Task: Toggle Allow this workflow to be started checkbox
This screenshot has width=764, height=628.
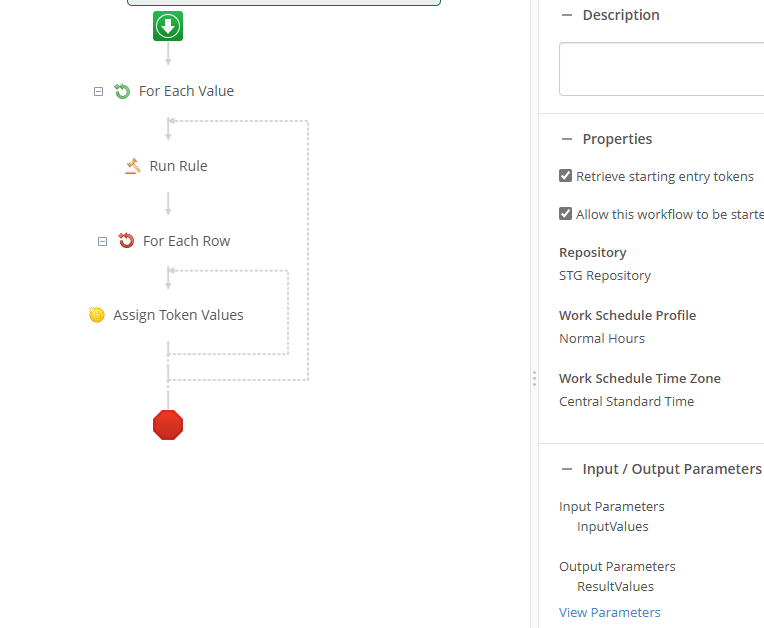Action: click(565, 214)
